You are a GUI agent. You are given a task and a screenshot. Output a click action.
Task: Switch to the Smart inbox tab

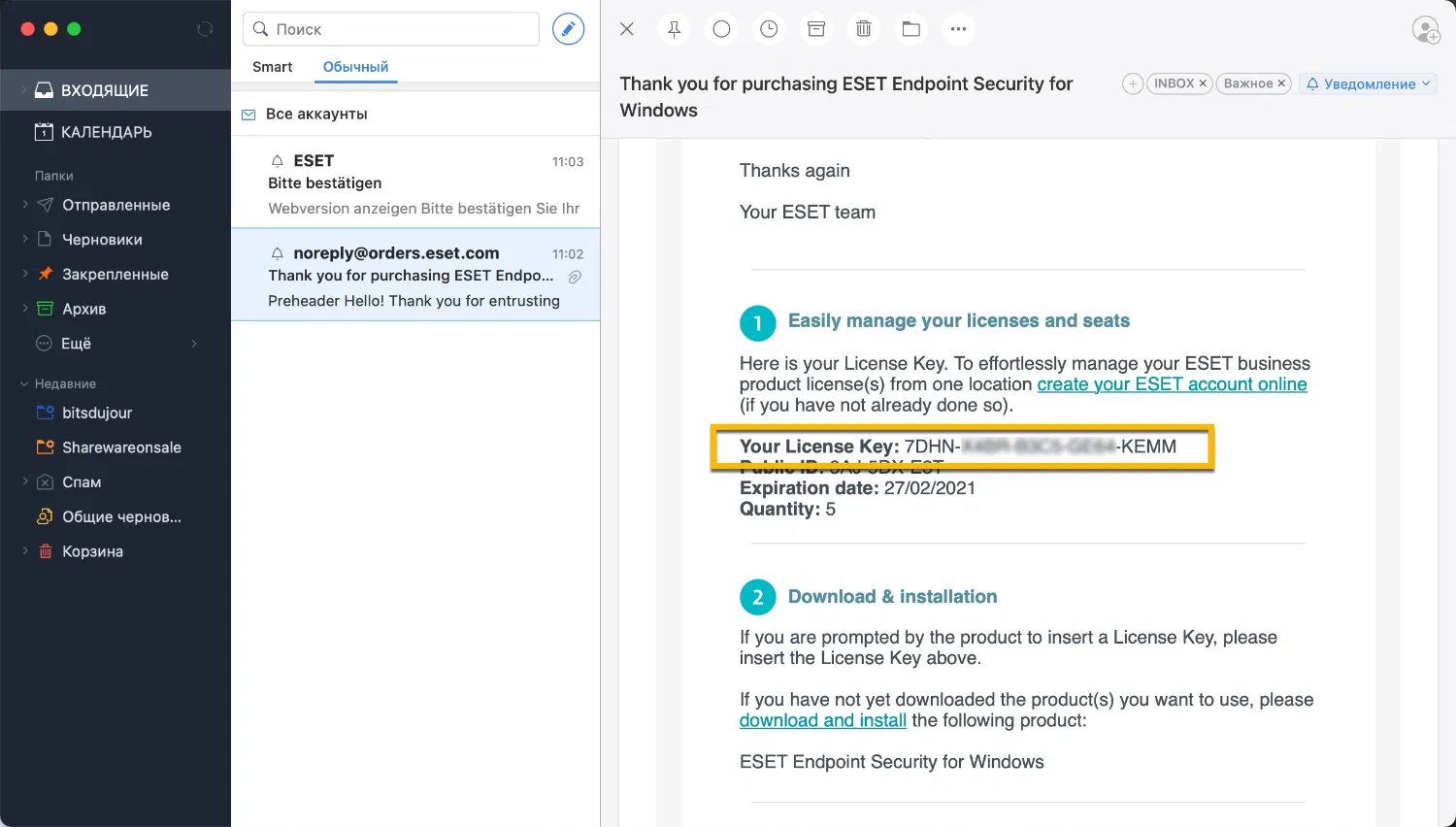pos(272,66)
